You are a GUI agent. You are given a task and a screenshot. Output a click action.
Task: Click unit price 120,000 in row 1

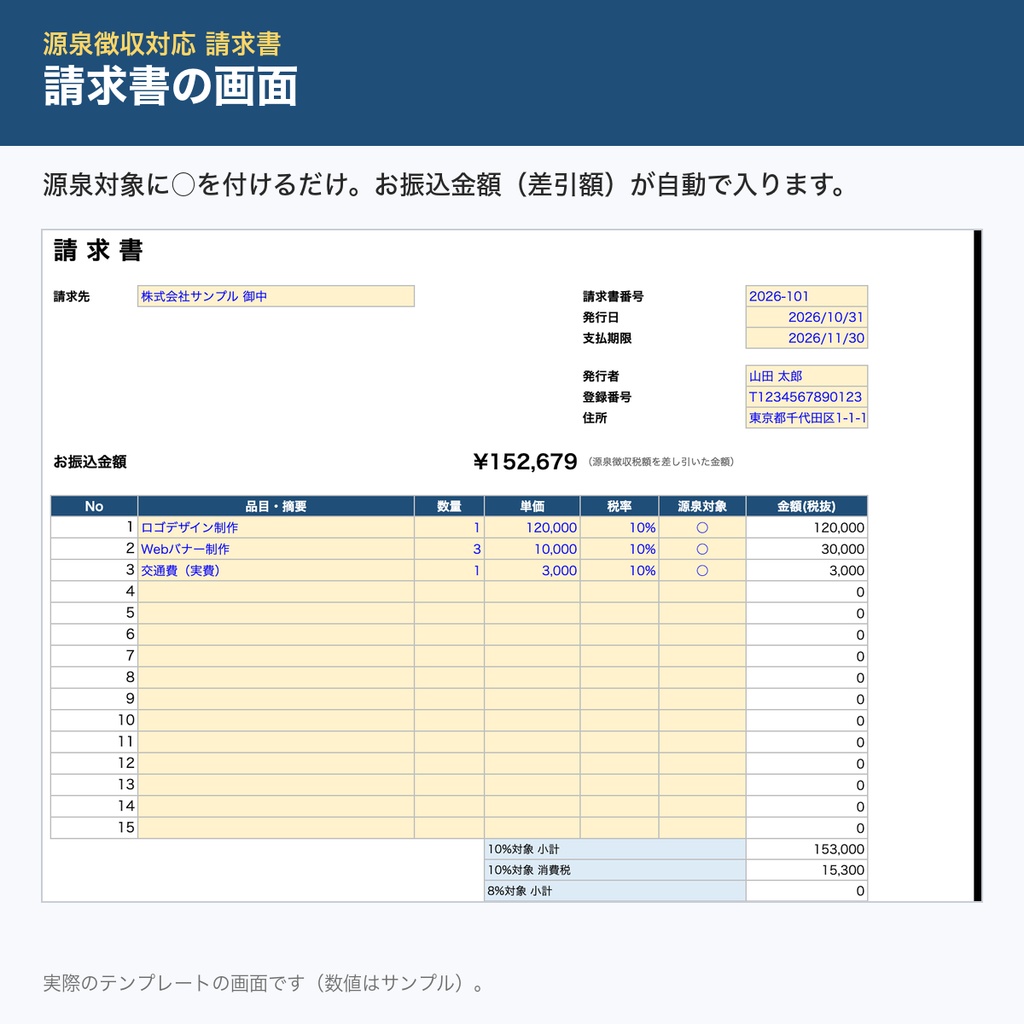[532, 528]
